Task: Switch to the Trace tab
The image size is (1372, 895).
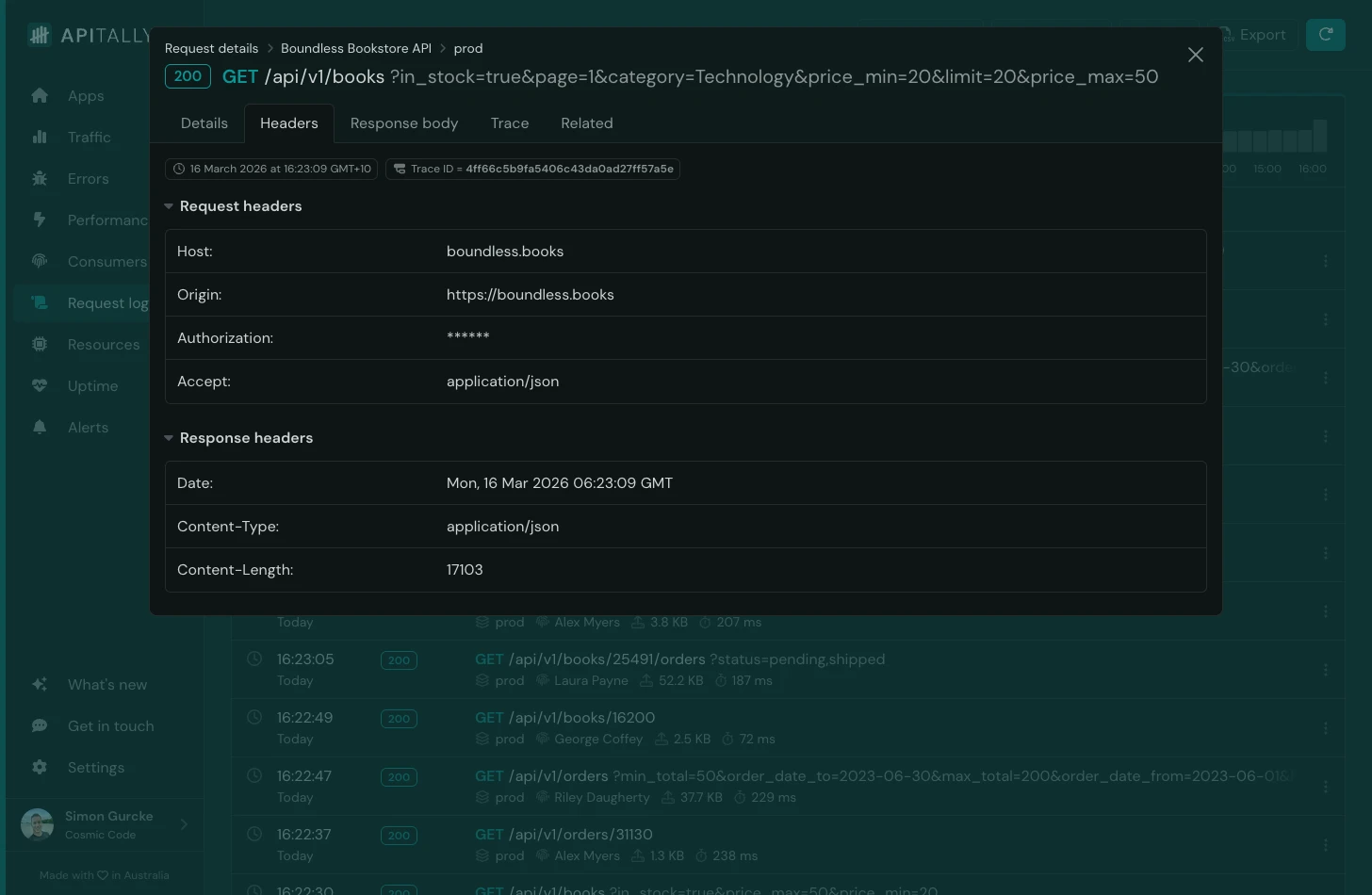Action: tap(509, 122)
